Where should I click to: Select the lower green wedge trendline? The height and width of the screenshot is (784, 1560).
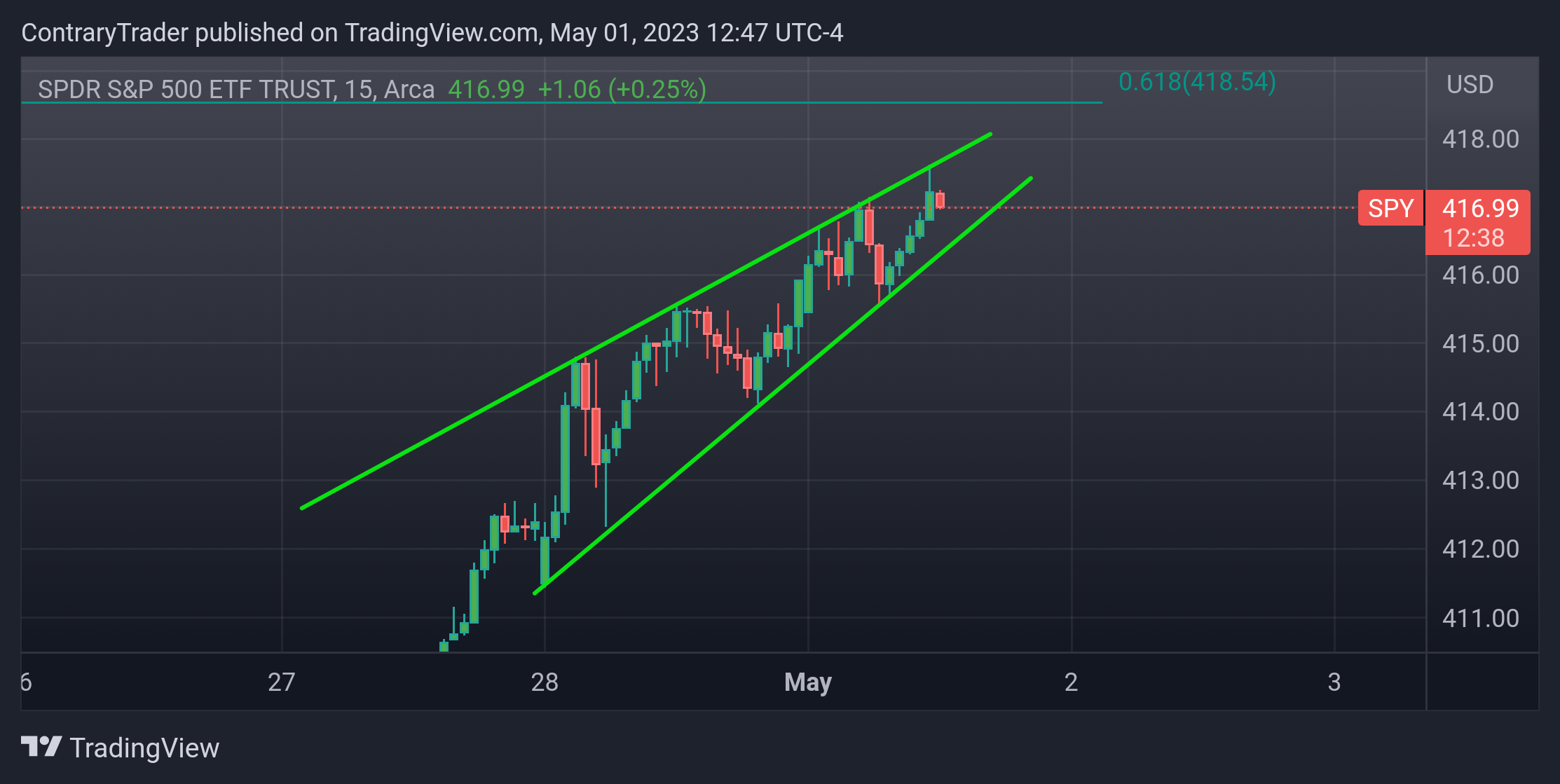782,386
